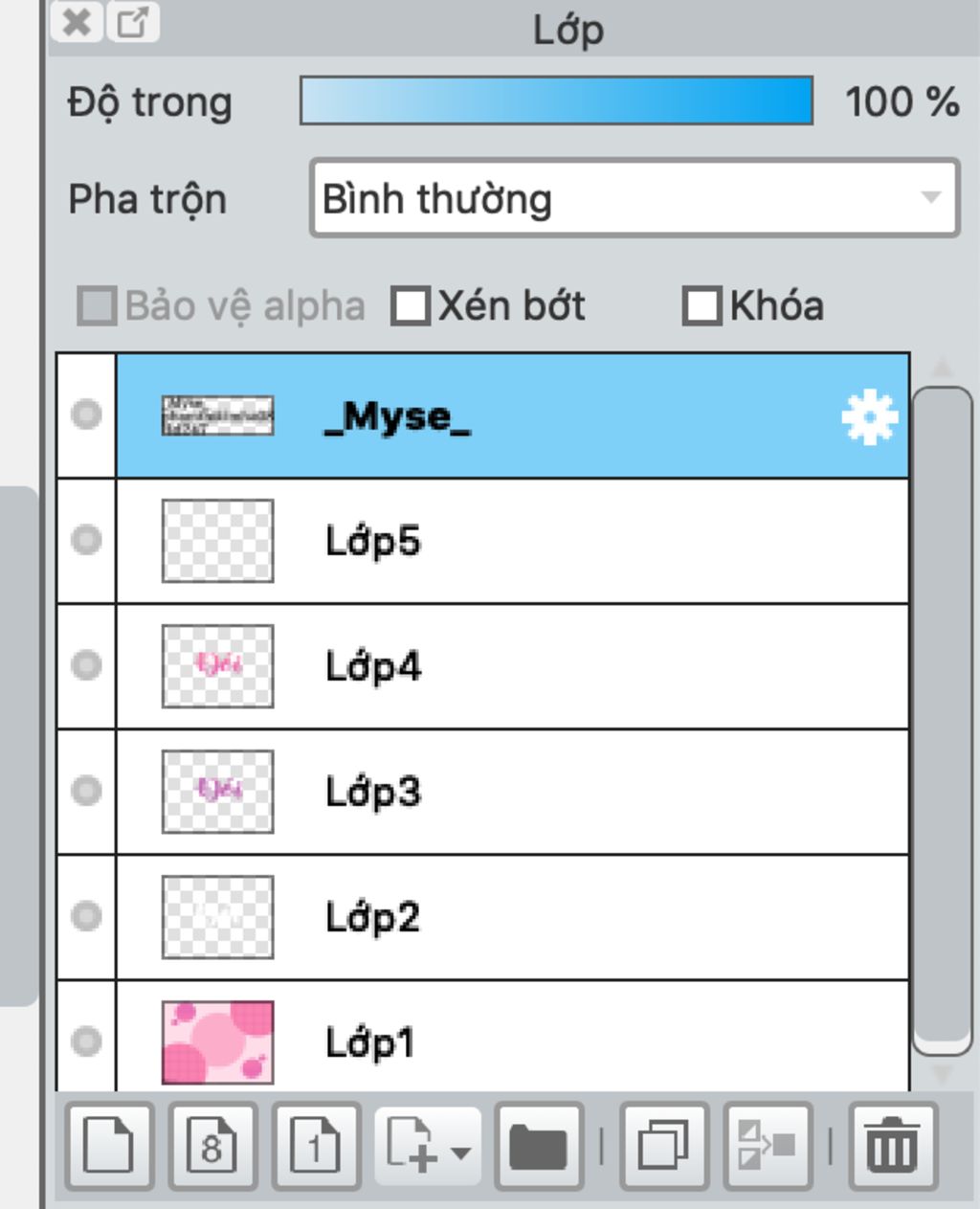This screenshot has width=980, height=1209.
Task: Merge layer down icon
Action: (768, 1146)
